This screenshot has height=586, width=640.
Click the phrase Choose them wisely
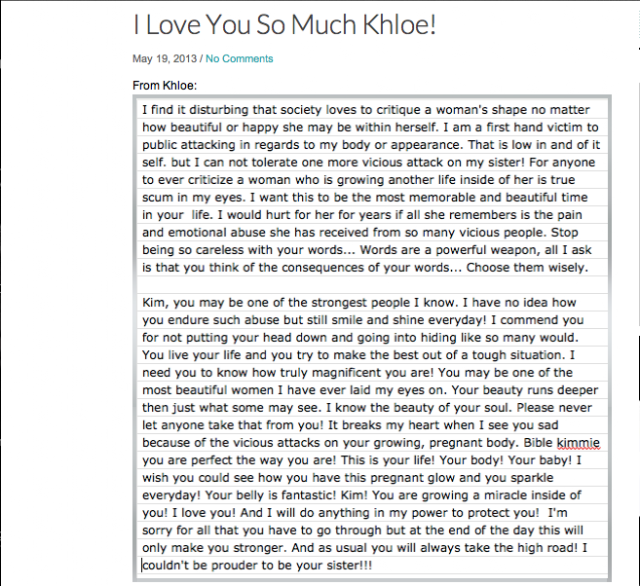pos(527,268)
